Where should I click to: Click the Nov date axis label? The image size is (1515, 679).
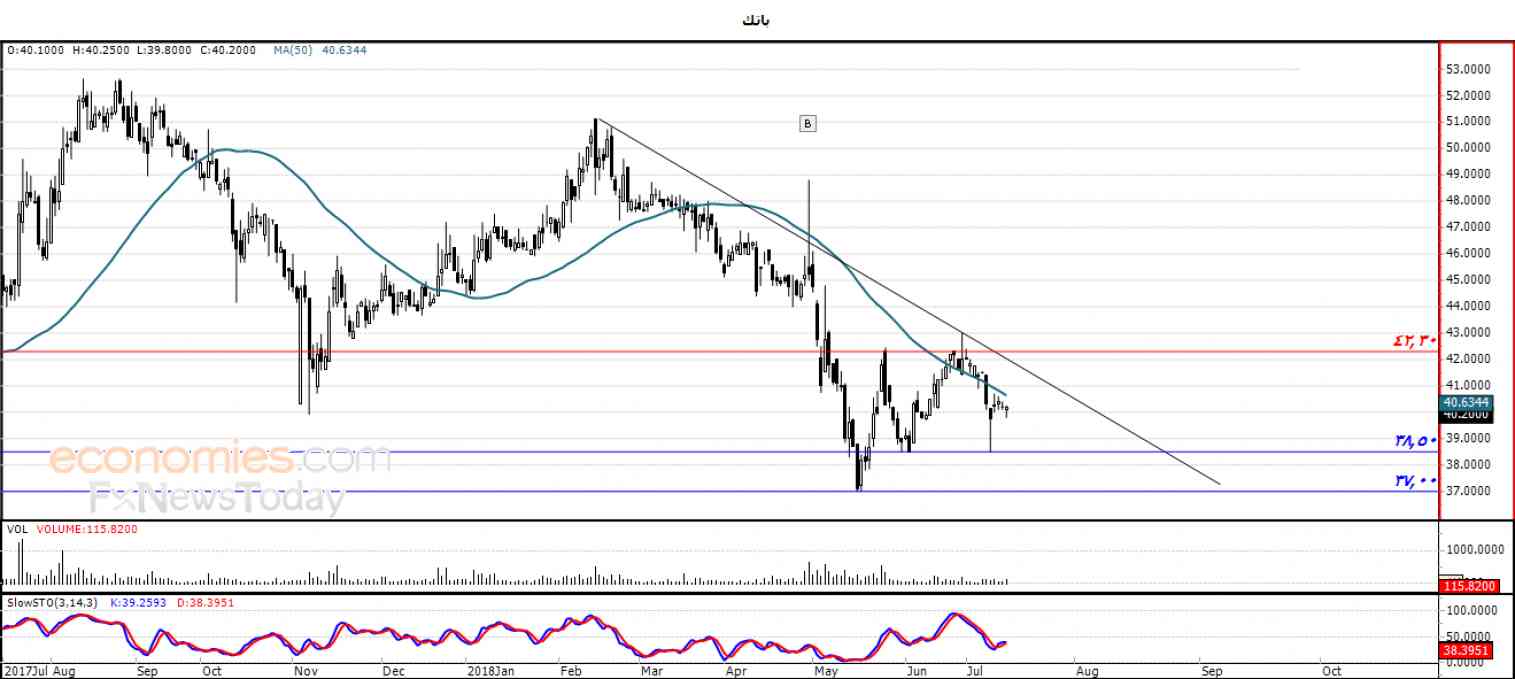click(304, 670)
